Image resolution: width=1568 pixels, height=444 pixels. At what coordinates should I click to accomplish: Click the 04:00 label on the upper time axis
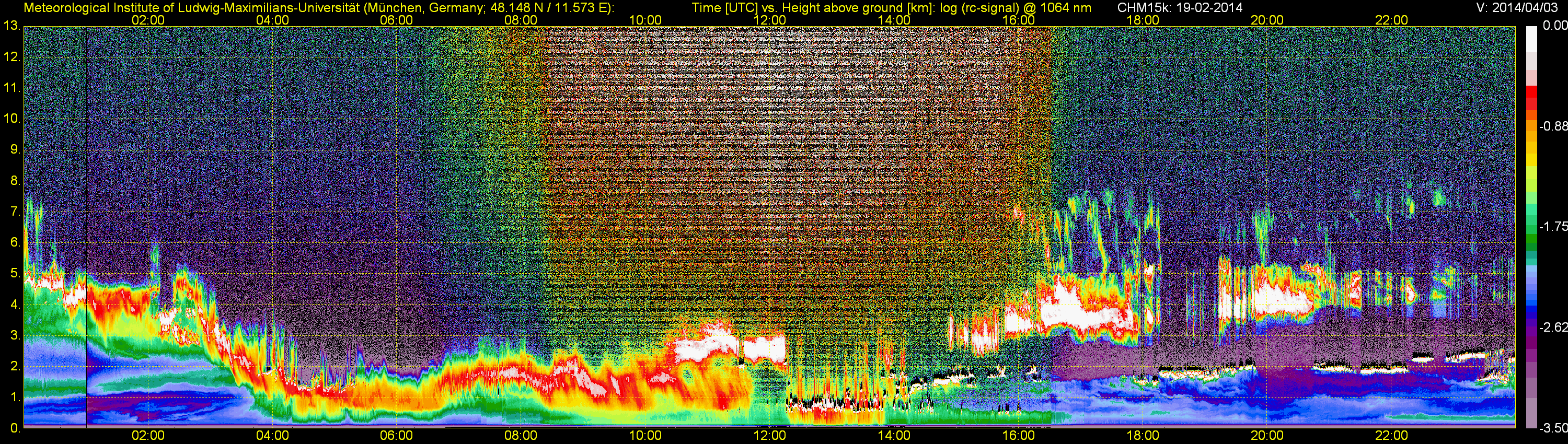(x=272, y=20)
